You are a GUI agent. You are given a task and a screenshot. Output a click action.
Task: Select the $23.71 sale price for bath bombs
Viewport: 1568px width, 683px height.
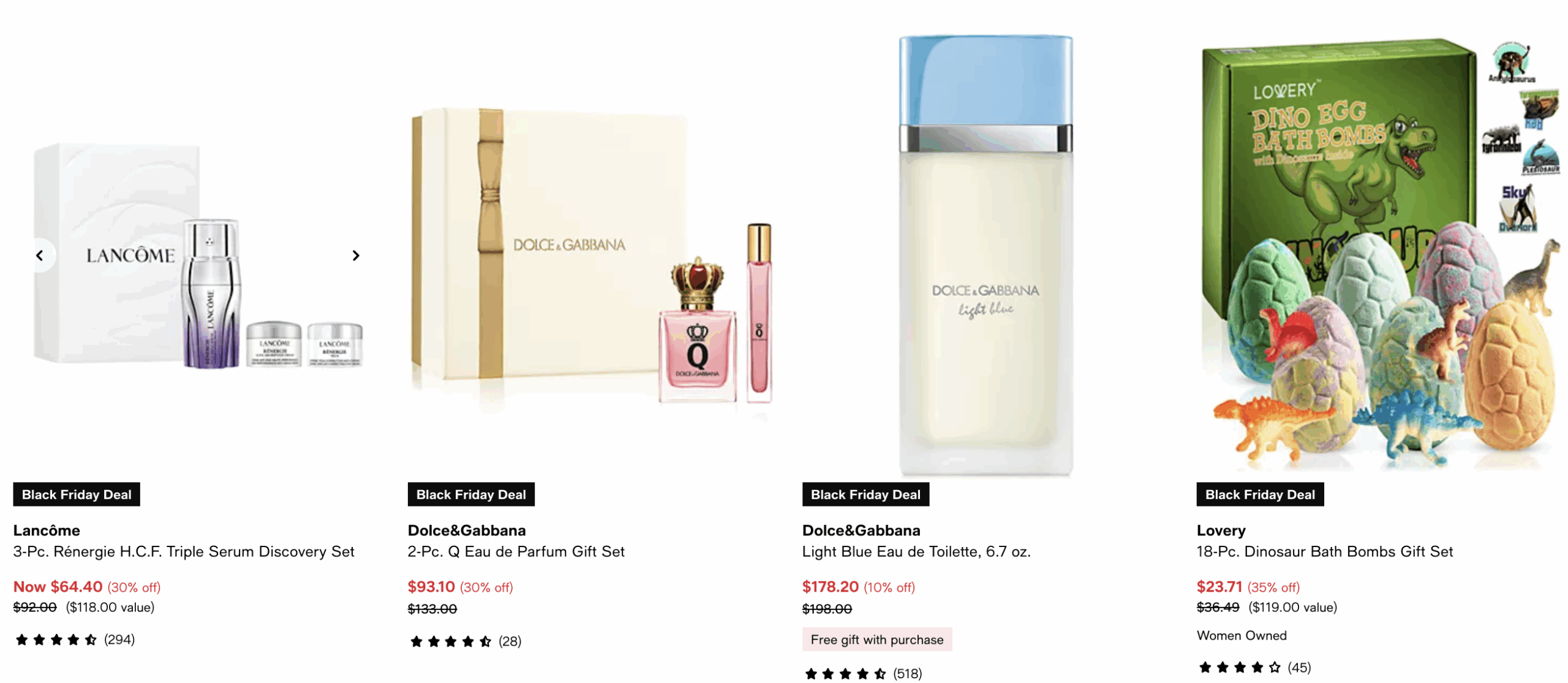[1219, 586]
